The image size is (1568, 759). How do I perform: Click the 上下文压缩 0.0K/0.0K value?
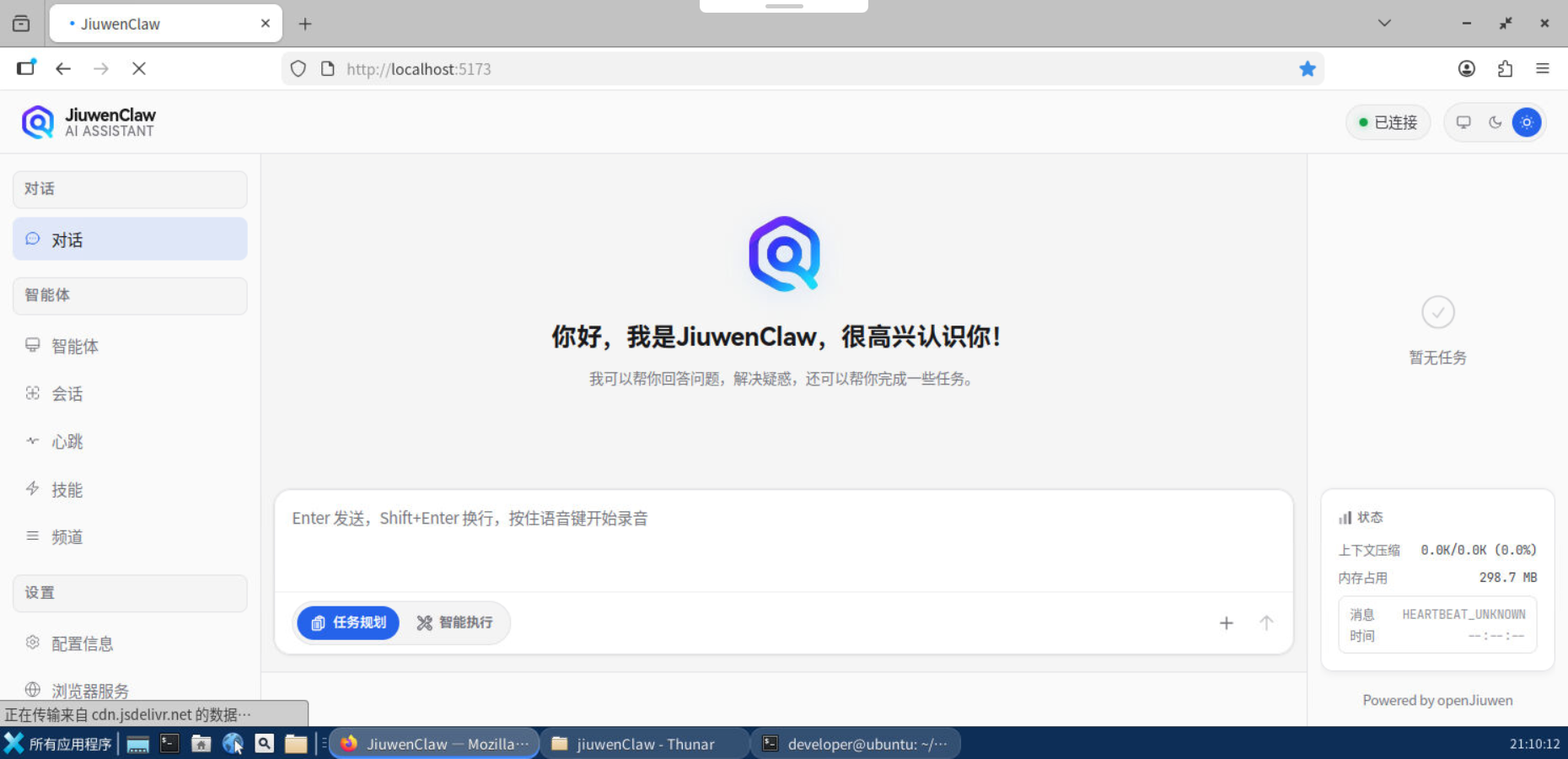click(x=1479, y=550)
